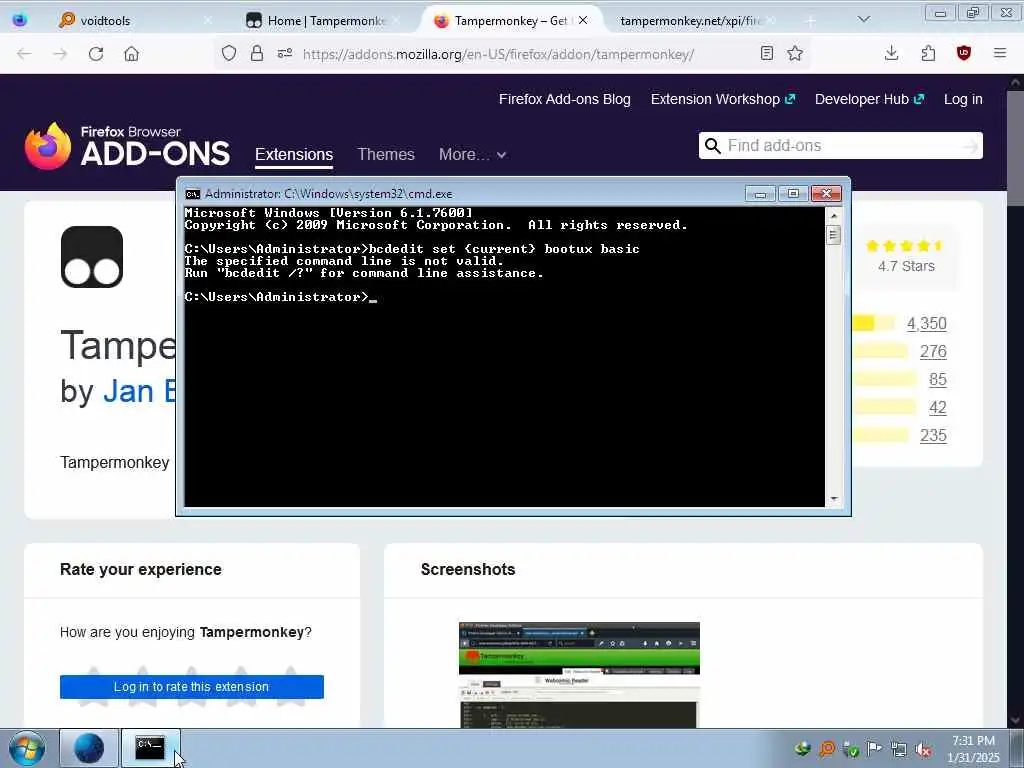Open the 42 two-star reviews link
Viewport: 1024px width, 768px height.
click(937, 408)
